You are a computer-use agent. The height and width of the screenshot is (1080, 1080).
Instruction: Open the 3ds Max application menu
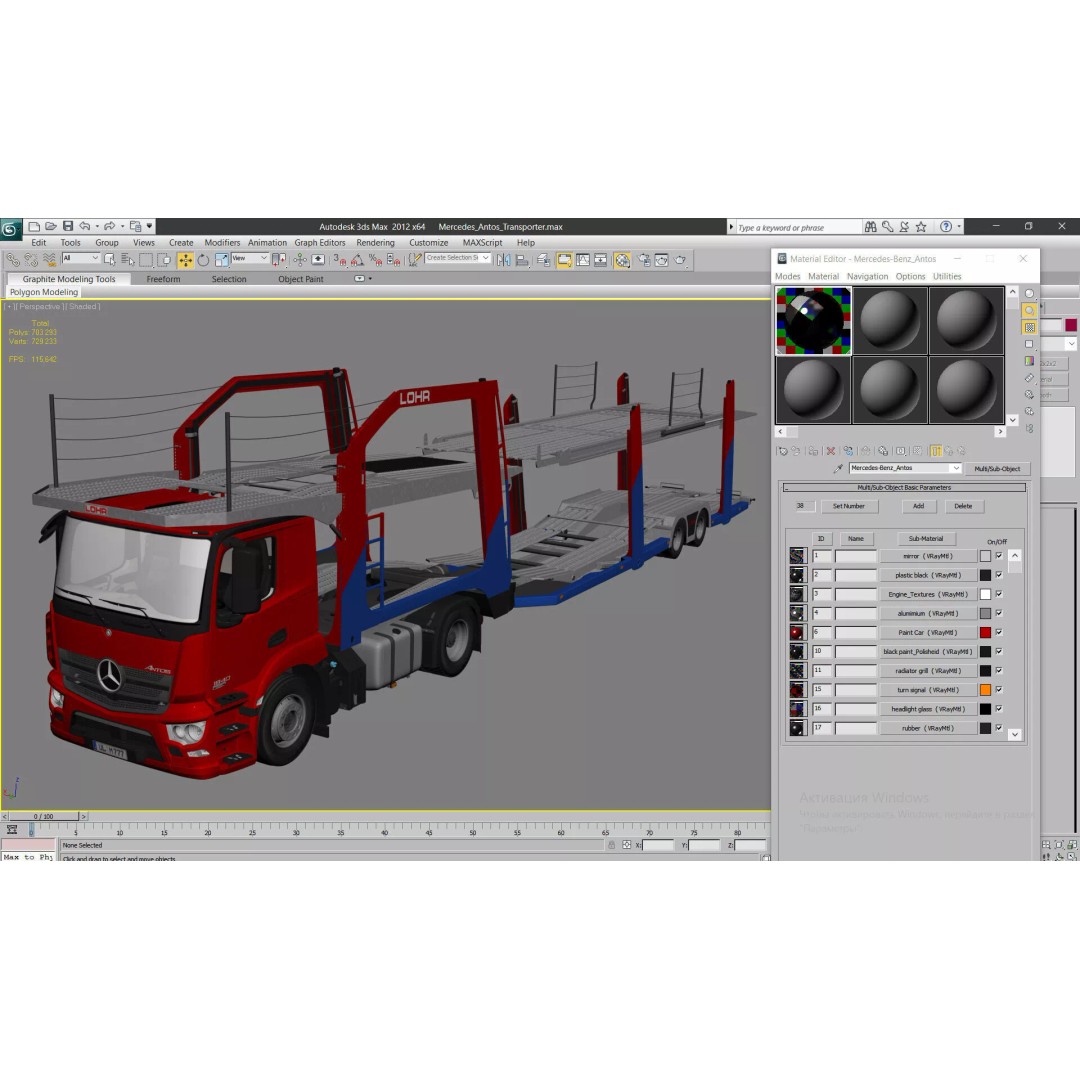[10, 229]
